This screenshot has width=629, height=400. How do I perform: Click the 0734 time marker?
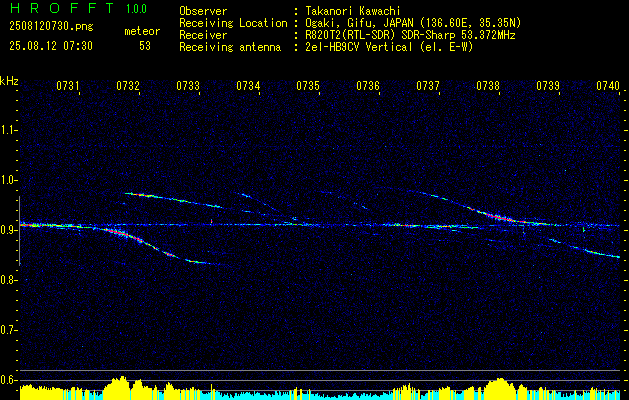(248, 85)
